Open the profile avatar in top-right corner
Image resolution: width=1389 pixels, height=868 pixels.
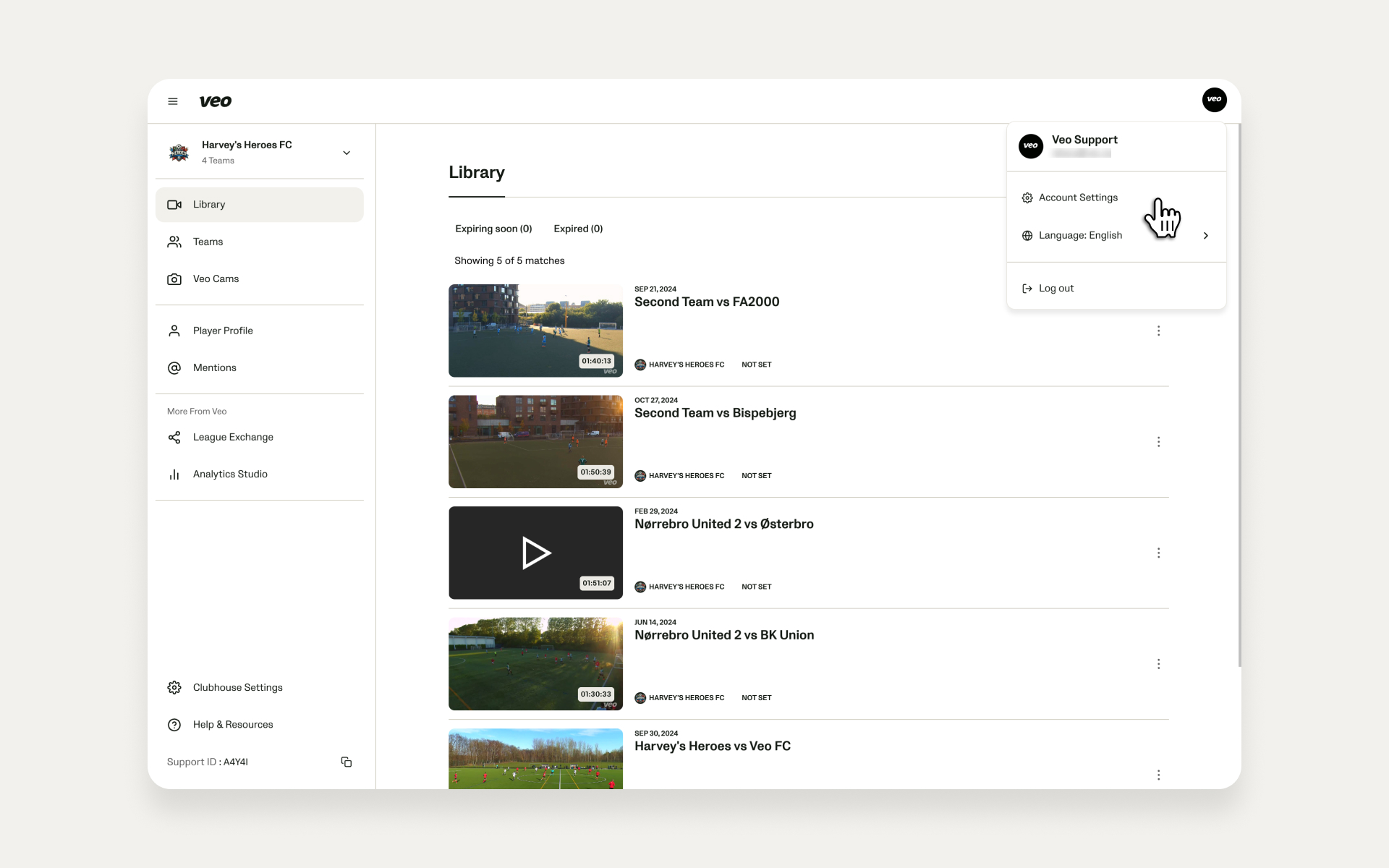coord(1214,100)
